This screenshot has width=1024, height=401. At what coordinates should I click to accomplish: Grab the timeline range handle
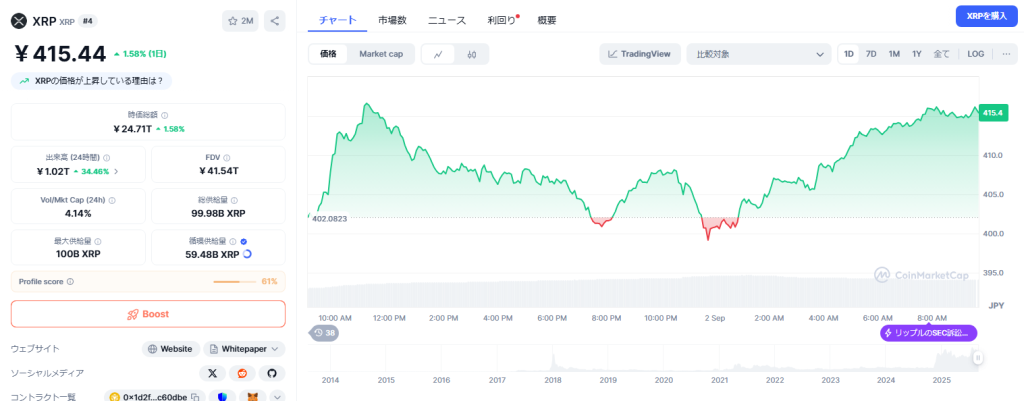978,357
